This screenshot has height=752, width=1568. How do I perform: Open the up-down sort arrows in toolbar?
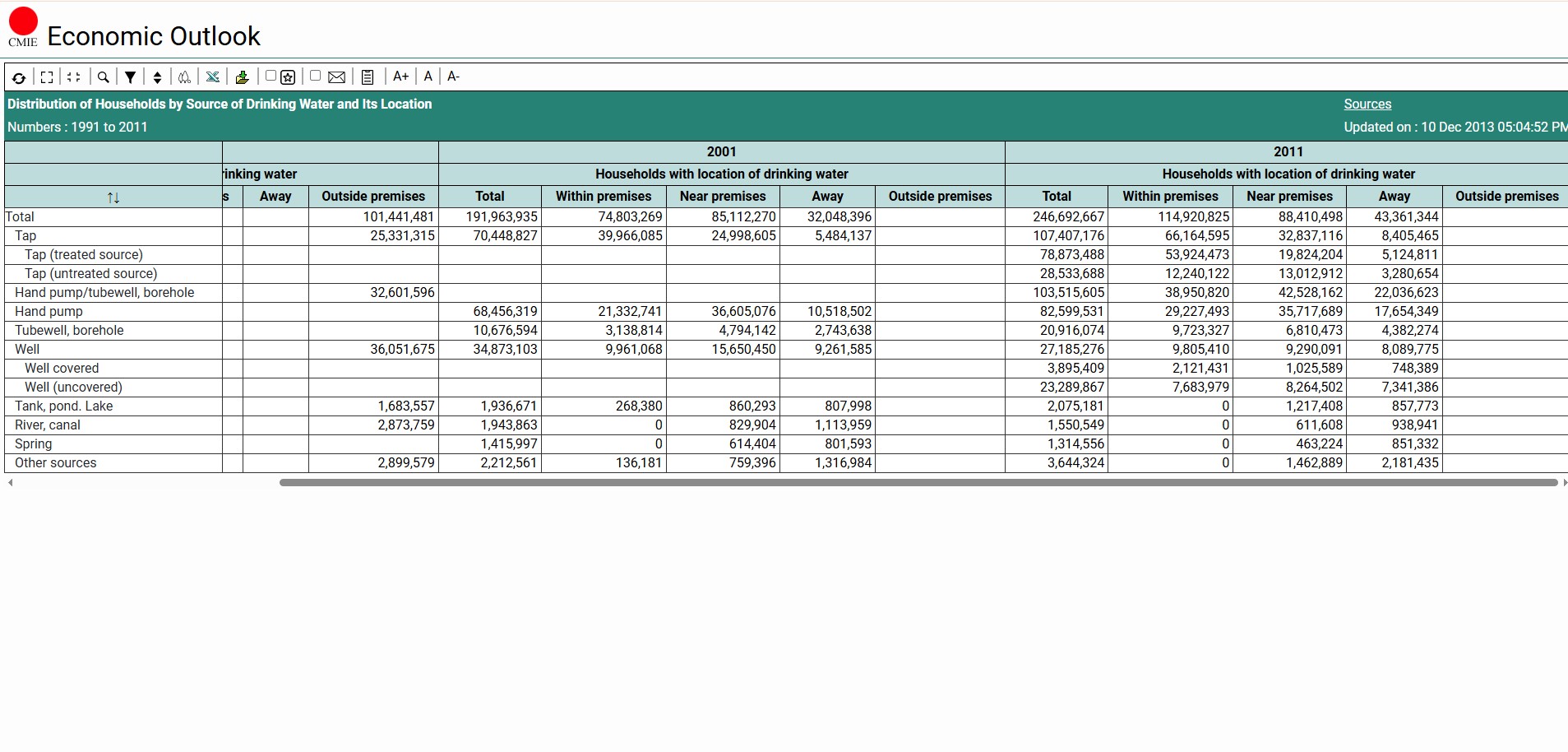[x=157, y=77]
